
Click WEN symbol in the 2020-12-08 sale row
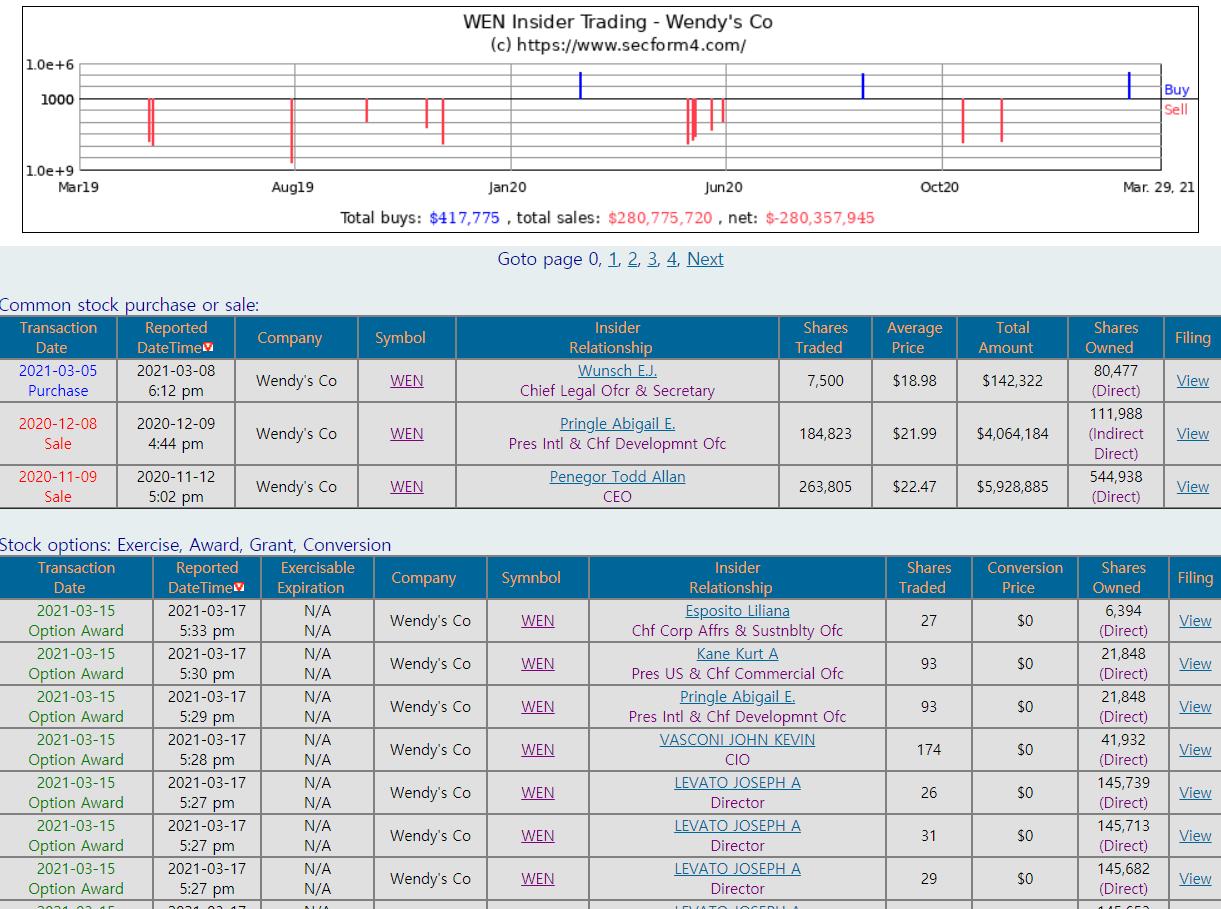(x=406, y=434)
